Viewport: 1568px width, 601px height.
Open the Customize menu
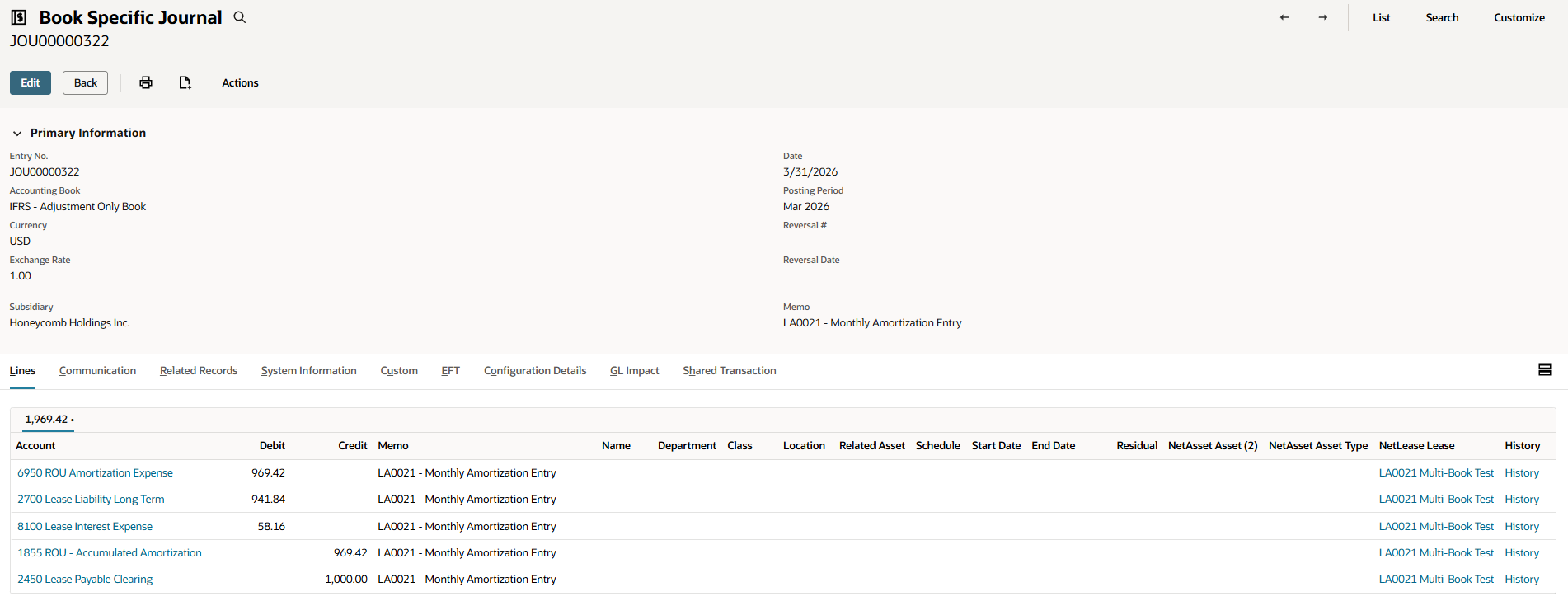tap(1519, 17)
